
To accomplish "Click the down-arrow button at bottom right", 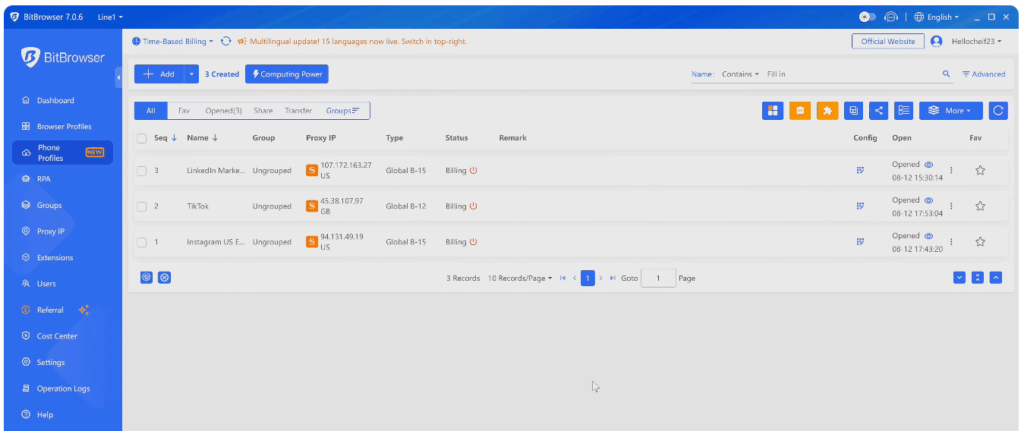I will 959,278.
